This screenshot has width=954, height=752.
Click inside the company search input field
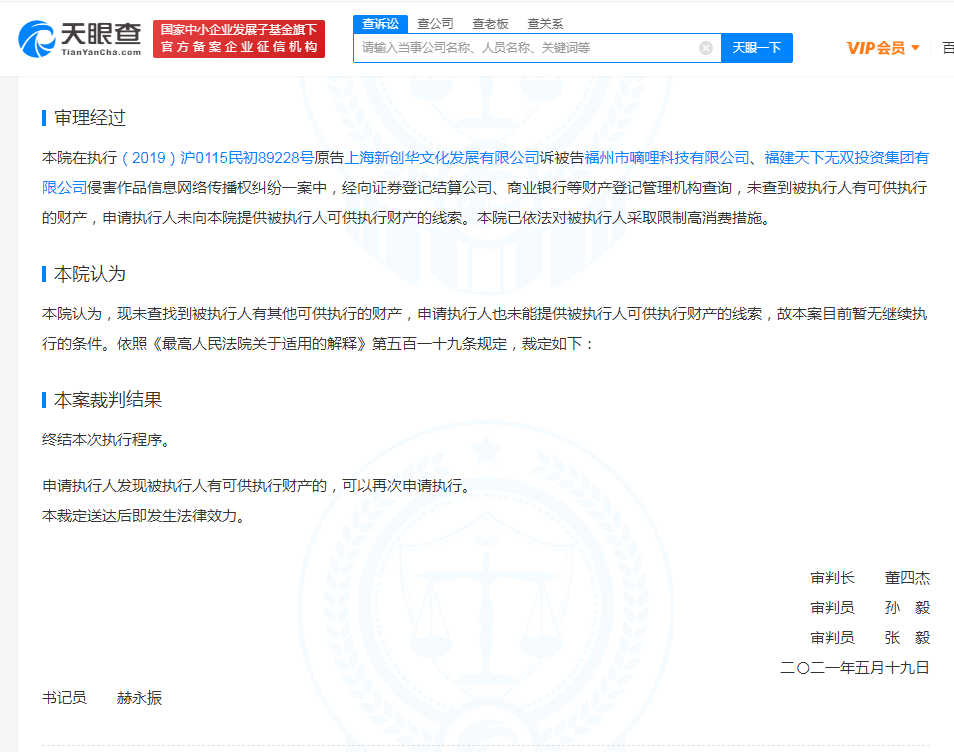[520, 47]
